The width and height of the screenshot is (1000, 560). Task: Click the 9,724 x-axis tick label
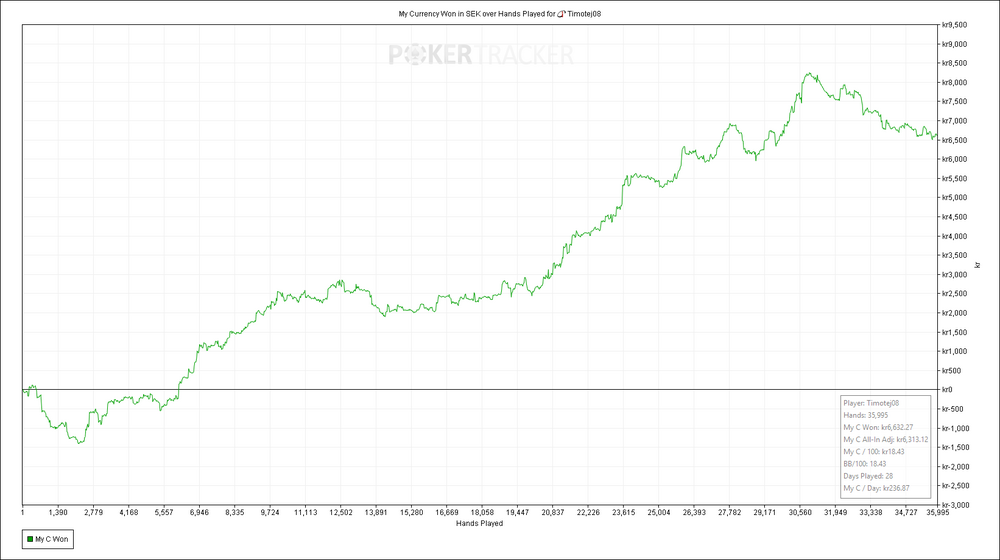tap(270, 512)
